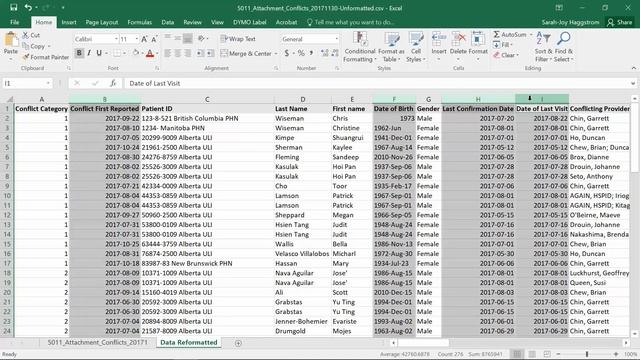Viewport: 640px width, 360px height.
Task: Increase font size with the large A
Action: [144, 39]
